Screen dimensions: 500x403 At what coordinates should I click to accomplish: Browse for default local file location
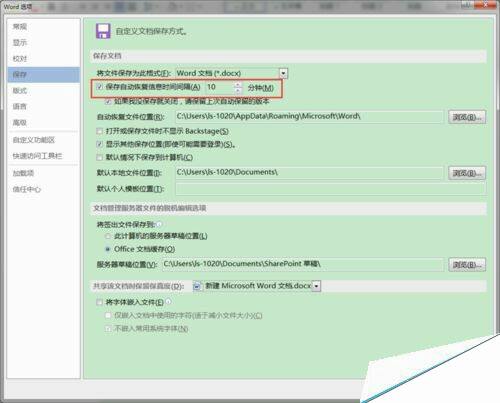467,173
